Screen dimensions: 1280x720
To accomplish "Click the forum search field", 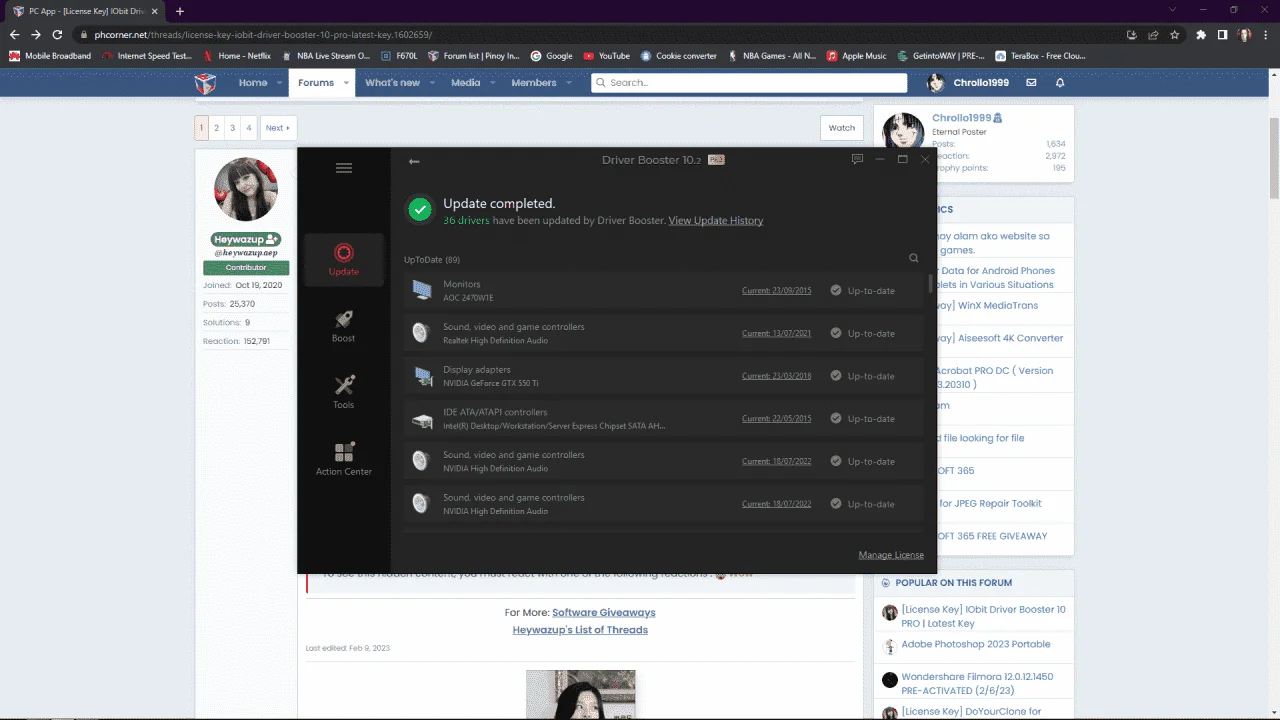I will (749, 83).
